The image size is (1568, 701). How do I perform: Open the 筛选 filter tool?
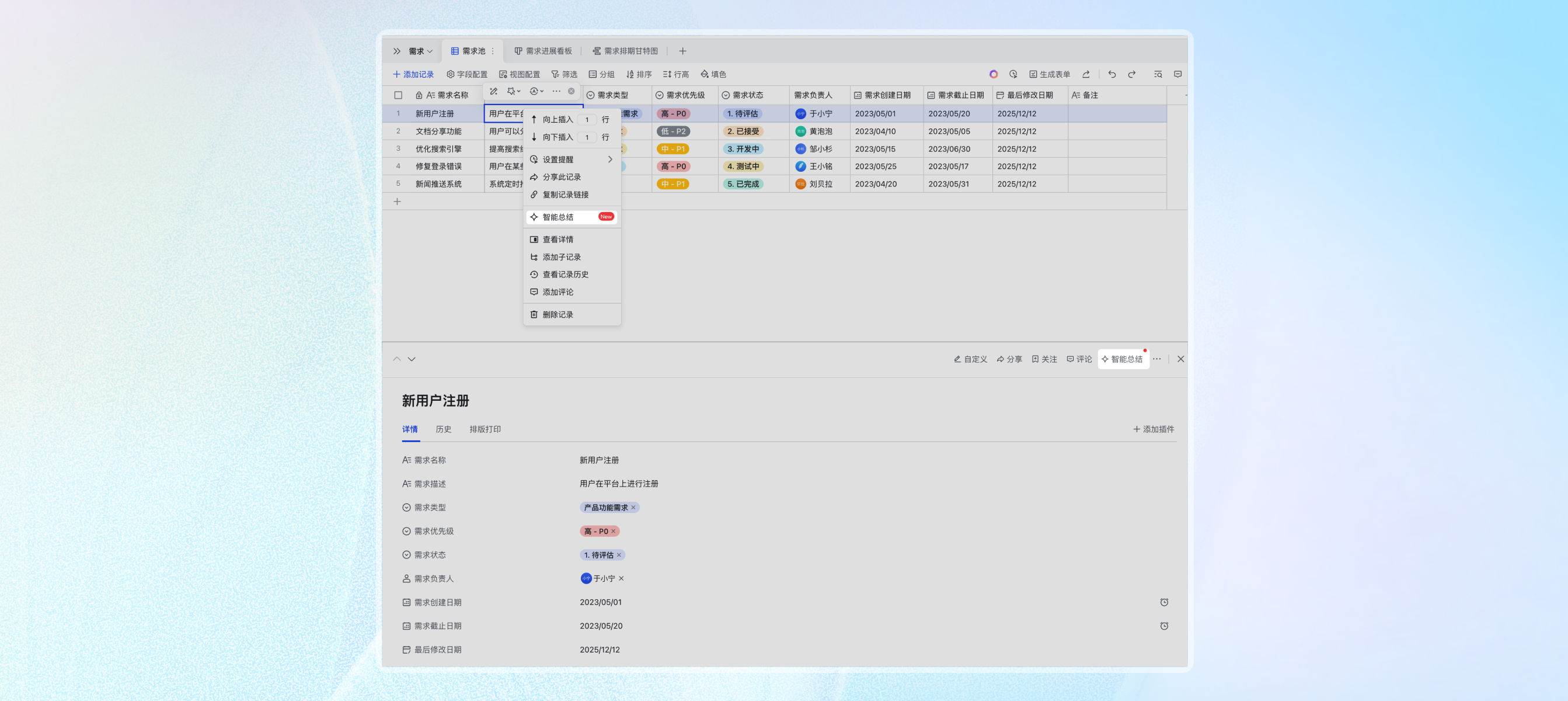click(564, 74)
